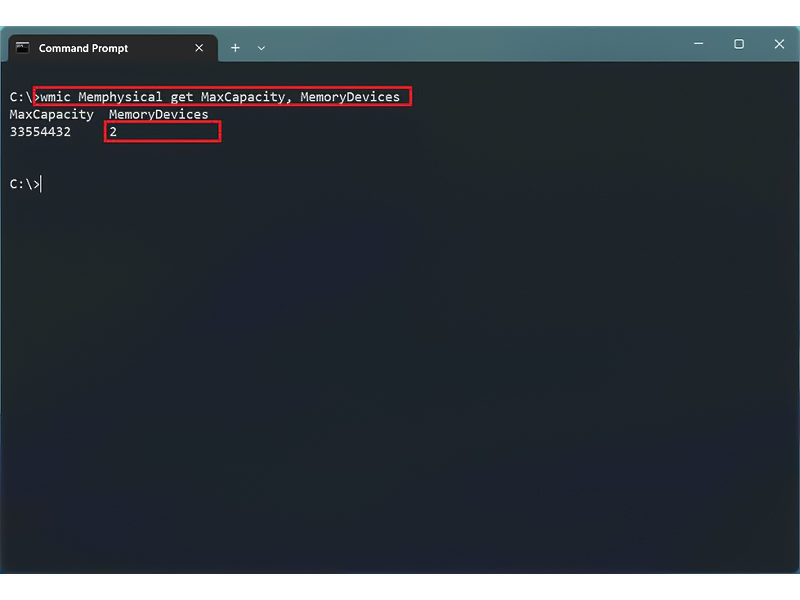Click the Command Prompt tab icon
800x600 pixels.
[22, 48]
